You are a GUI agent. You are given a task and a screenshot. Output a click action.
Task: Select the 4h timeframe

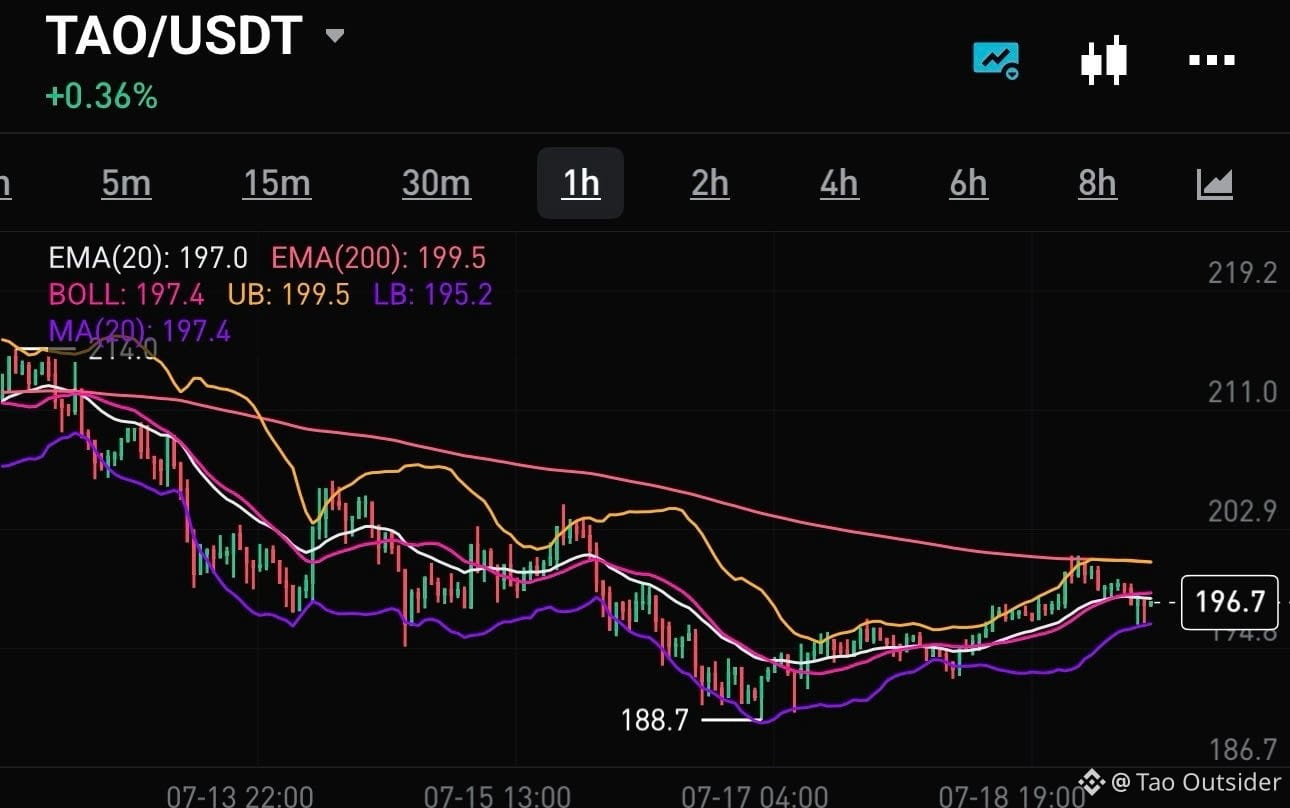(x=839, y=184)
